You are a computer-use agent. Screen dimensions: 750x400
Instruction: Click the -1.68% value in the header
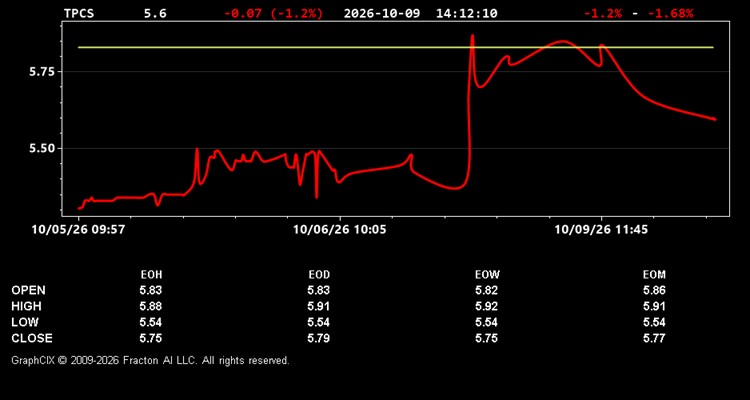tap(671, 13)
